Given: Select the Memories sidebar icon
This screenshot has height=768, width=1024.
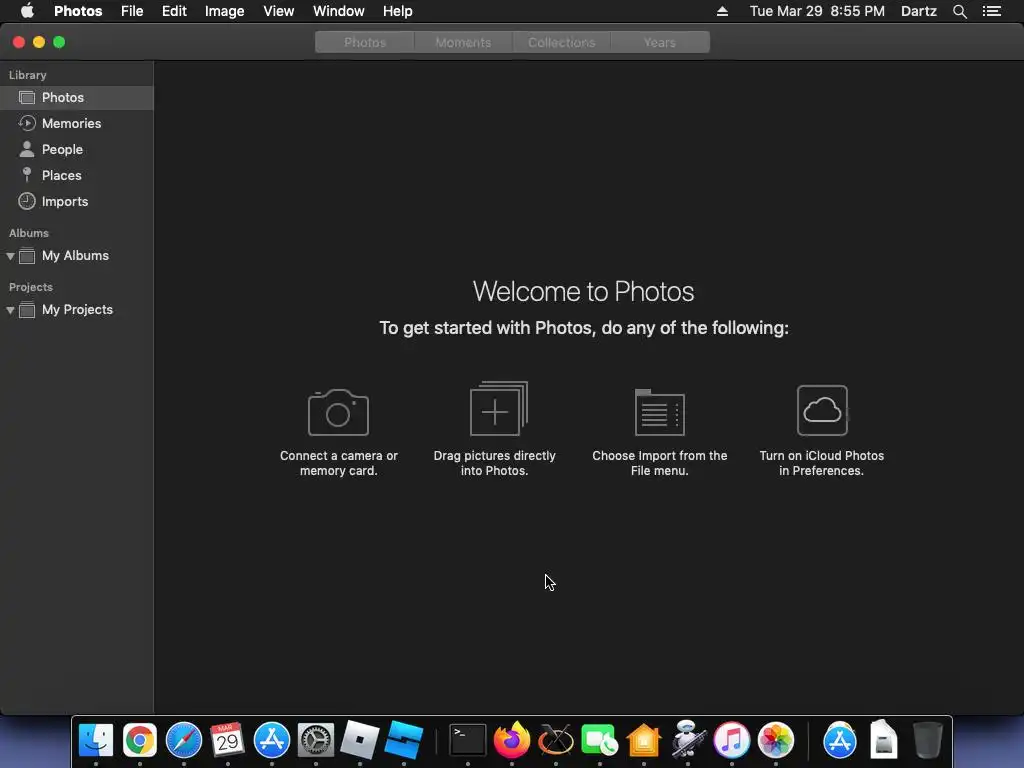Looking at the screenshot, I should (27, 123).
